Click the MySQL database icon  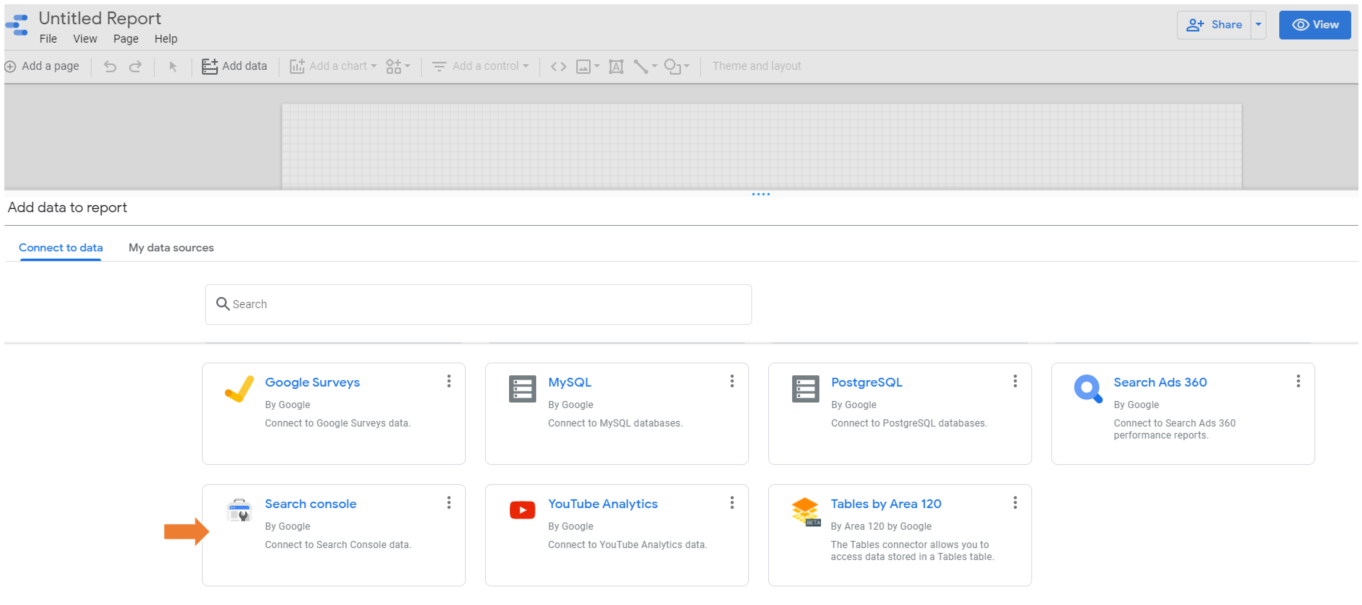[522, 389]
